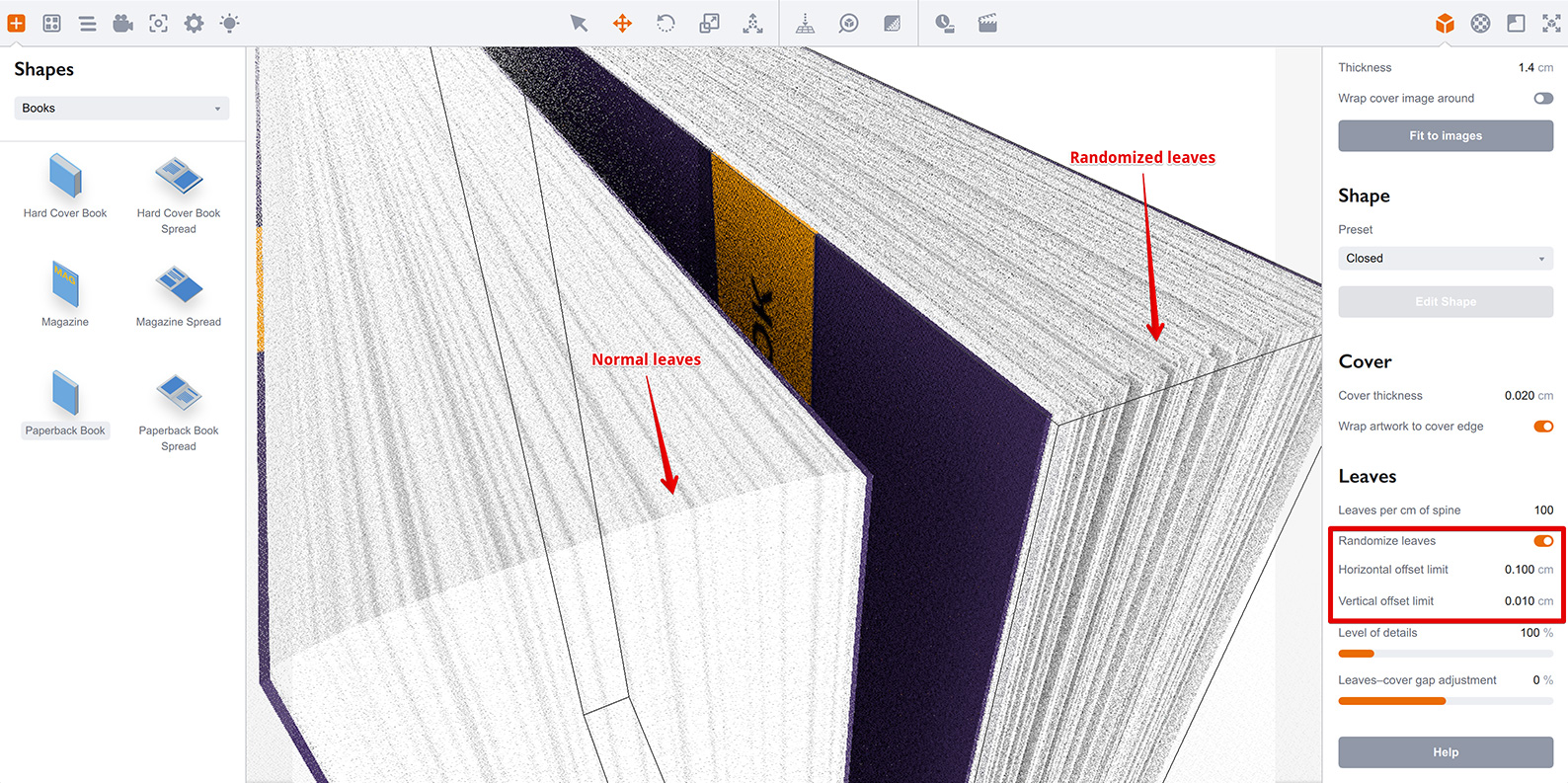Screen dimensions: 1568x783
Task: Add a Paperback Book Spread shape
Action: coord(179,411)
